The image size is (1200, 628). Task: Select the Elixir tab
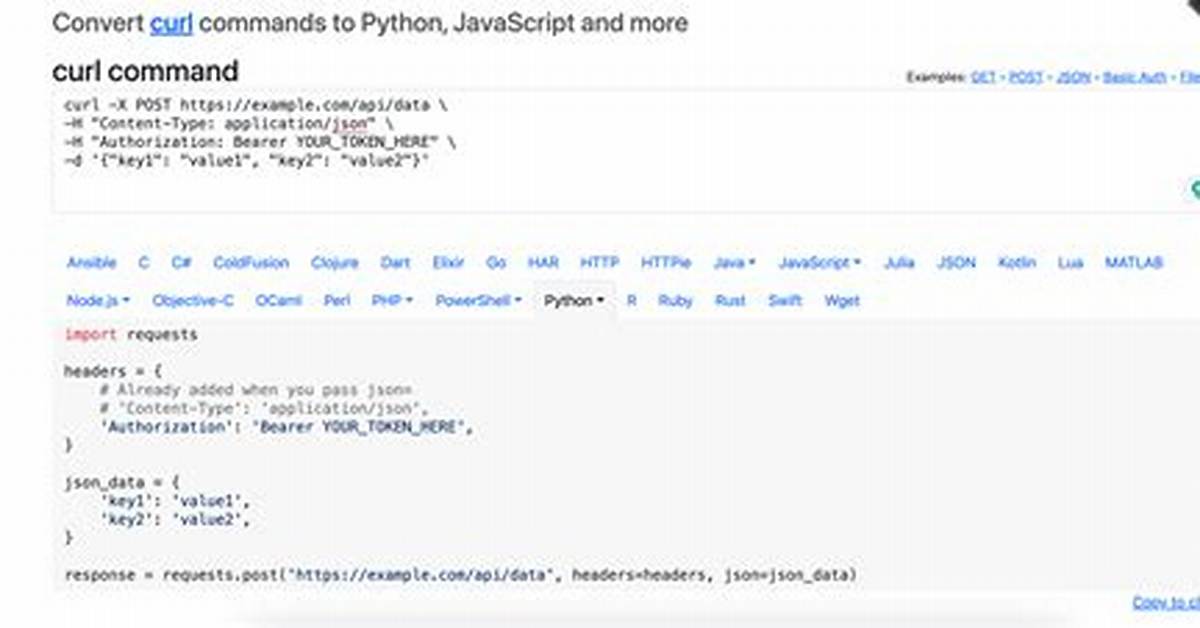448,263
